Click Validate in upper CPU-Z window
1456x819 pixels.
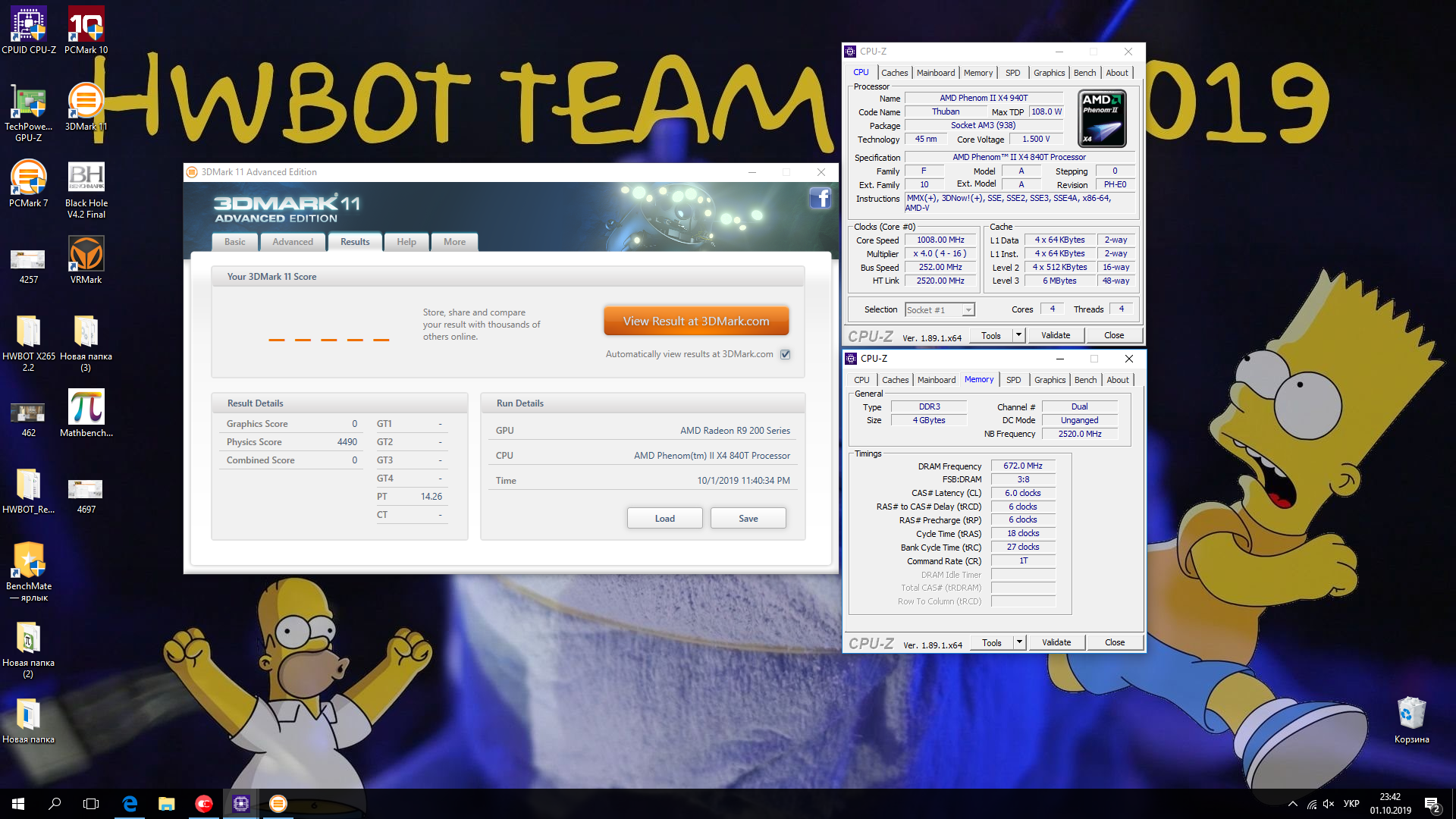pyautogui.click(x=1056, y=335)
